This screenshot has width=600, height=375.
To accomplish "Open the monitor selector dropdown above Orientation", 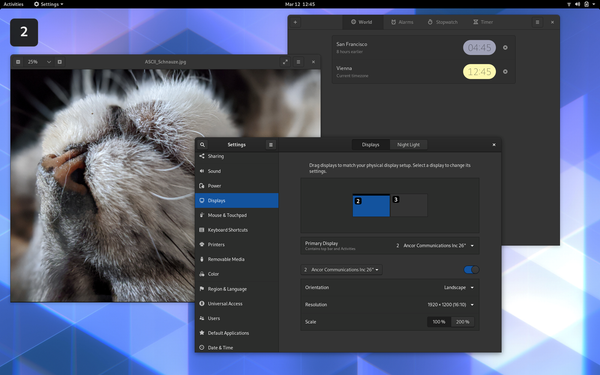I will click(x=341, y=270).
